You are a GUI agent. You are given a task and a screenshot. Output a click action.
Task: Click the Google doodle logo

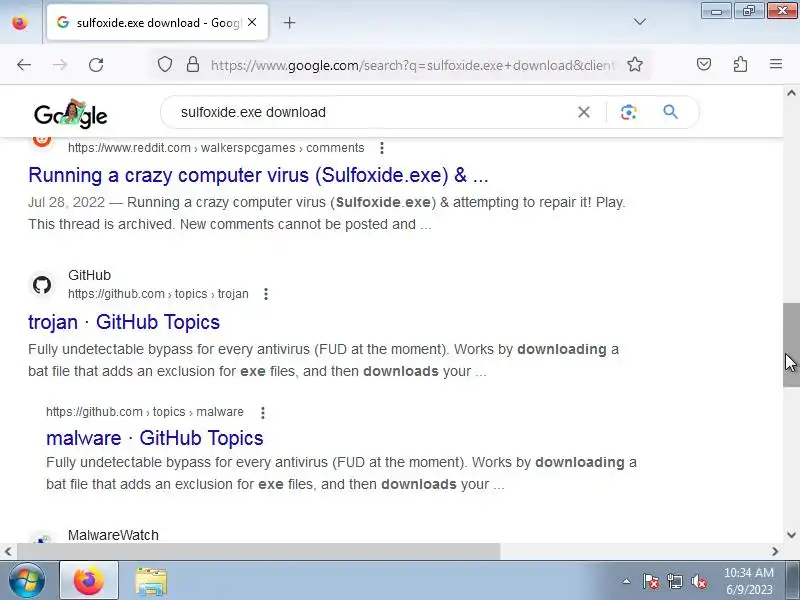(x=71, y=113)
